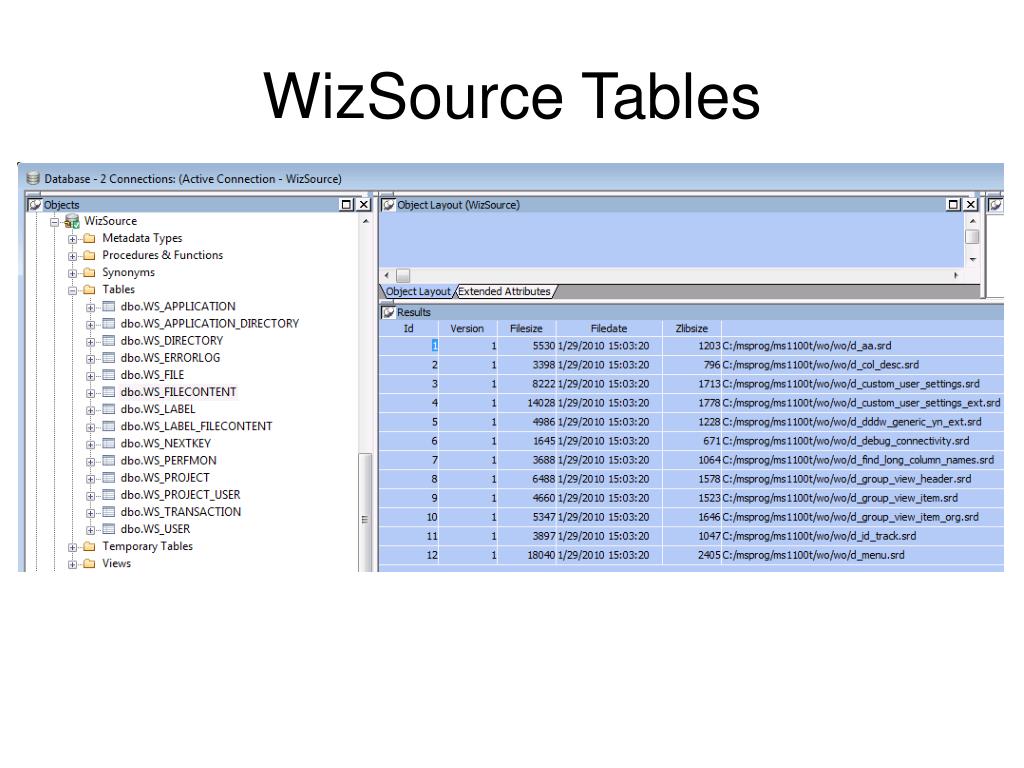Click the Results panel pin icon

coord(389,312)
